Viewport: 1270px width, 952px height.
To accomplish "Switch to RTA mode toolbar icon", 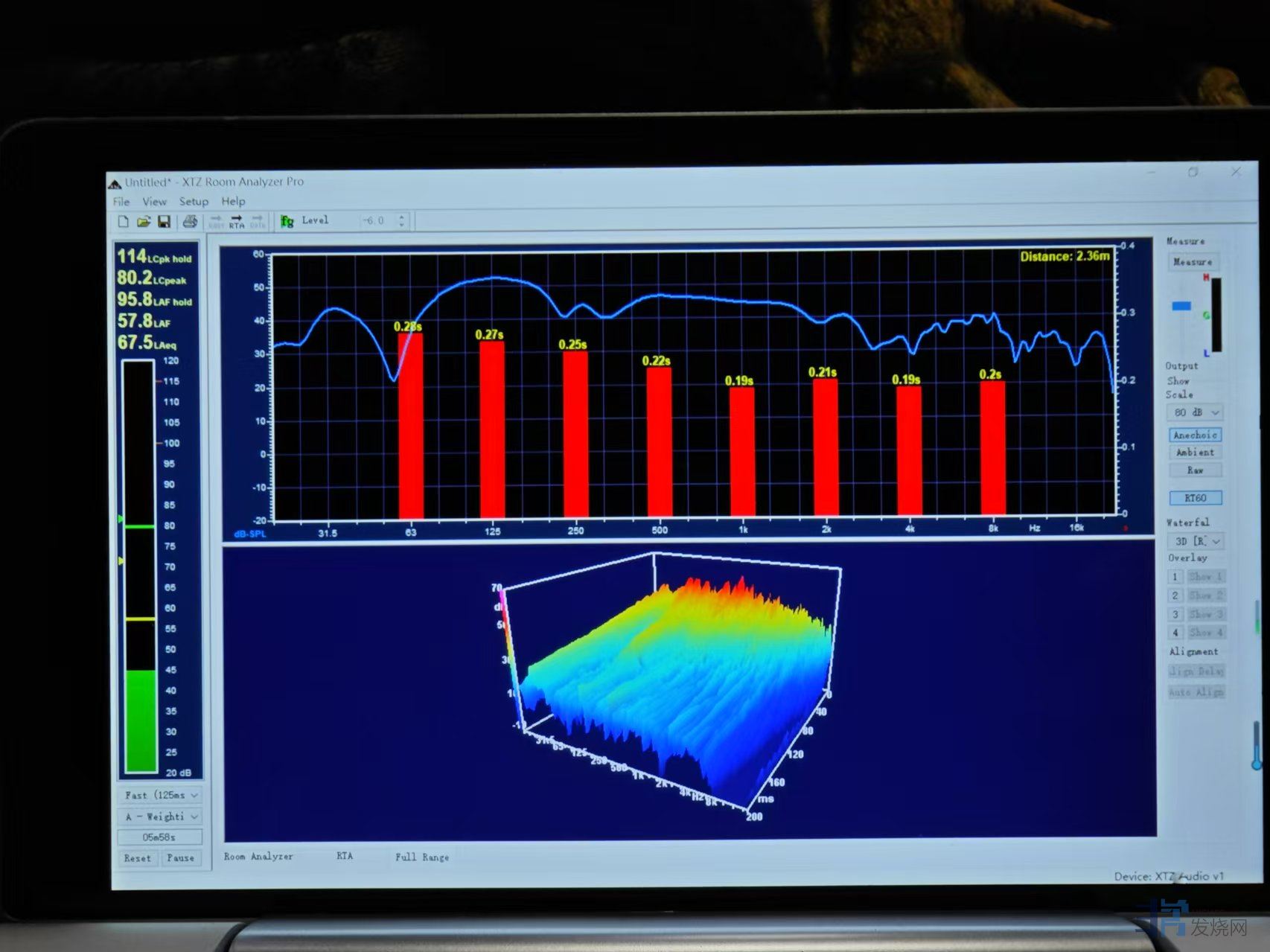I will (237, 222).
